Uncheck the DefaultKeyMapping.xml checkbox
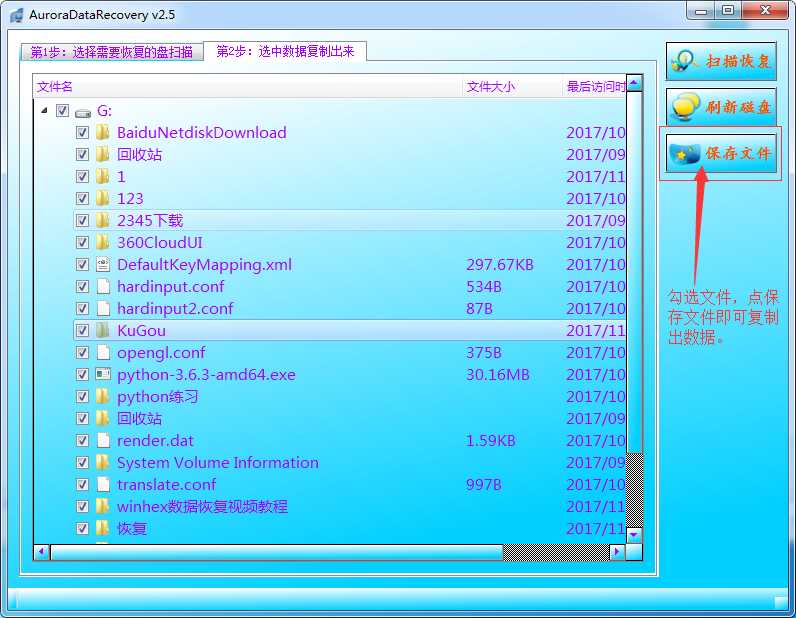The height and width of the screenshot is (618, 796). pyautogui.click(x=82, y=265)
